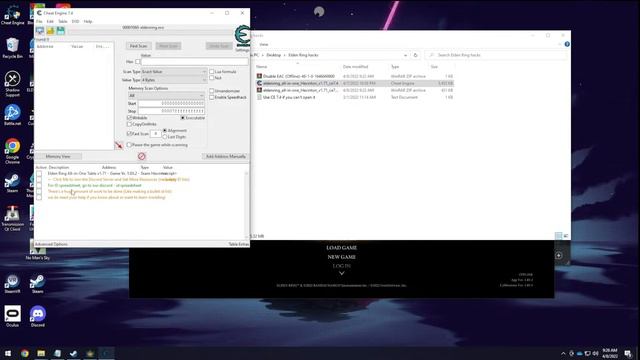Expand the Explorer address bar history dropdown
Viewport: 640px width, 360px height.
point(405,55)
